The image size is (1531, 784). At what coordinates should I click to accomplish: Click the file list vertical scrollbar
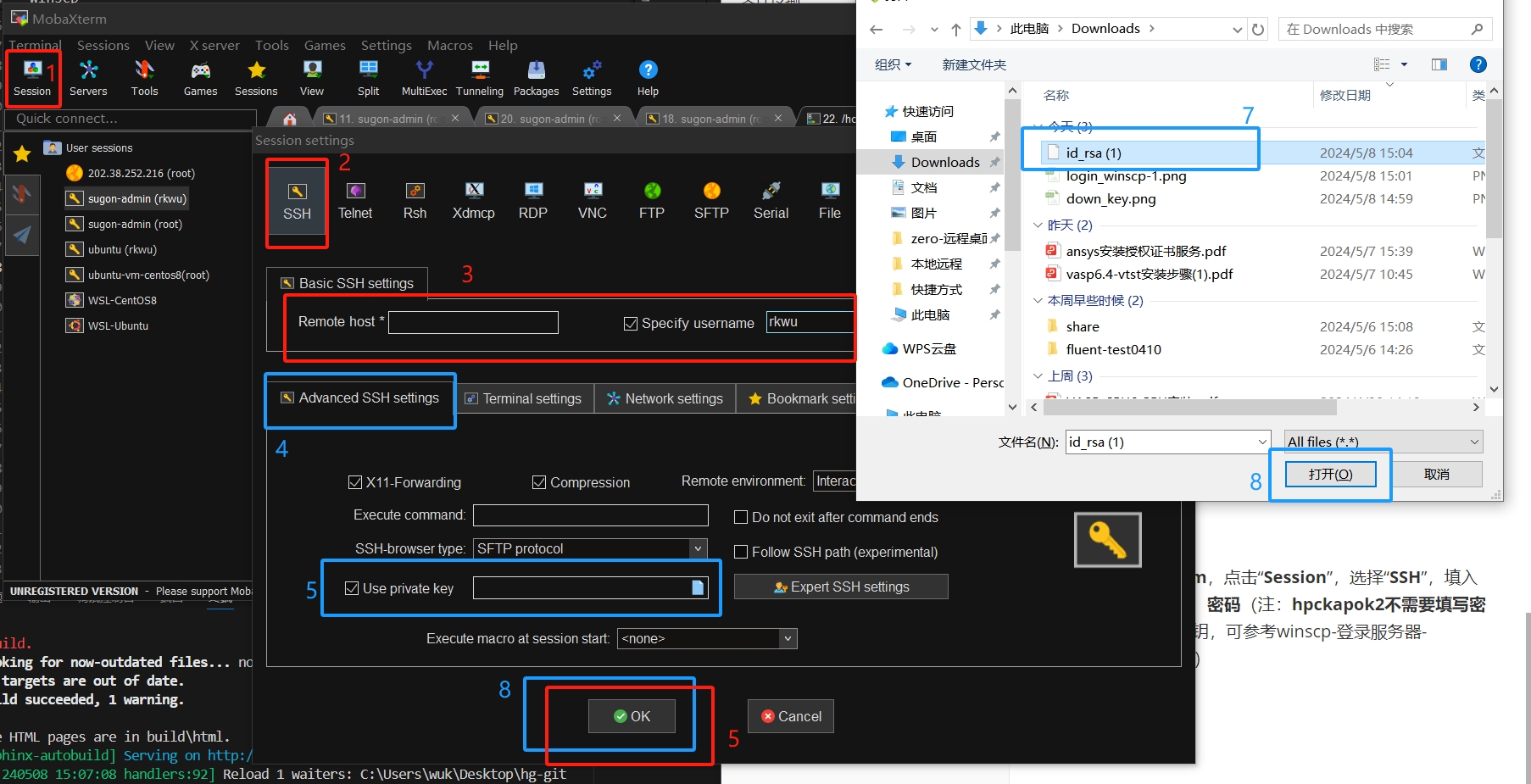coord(1494,170)
